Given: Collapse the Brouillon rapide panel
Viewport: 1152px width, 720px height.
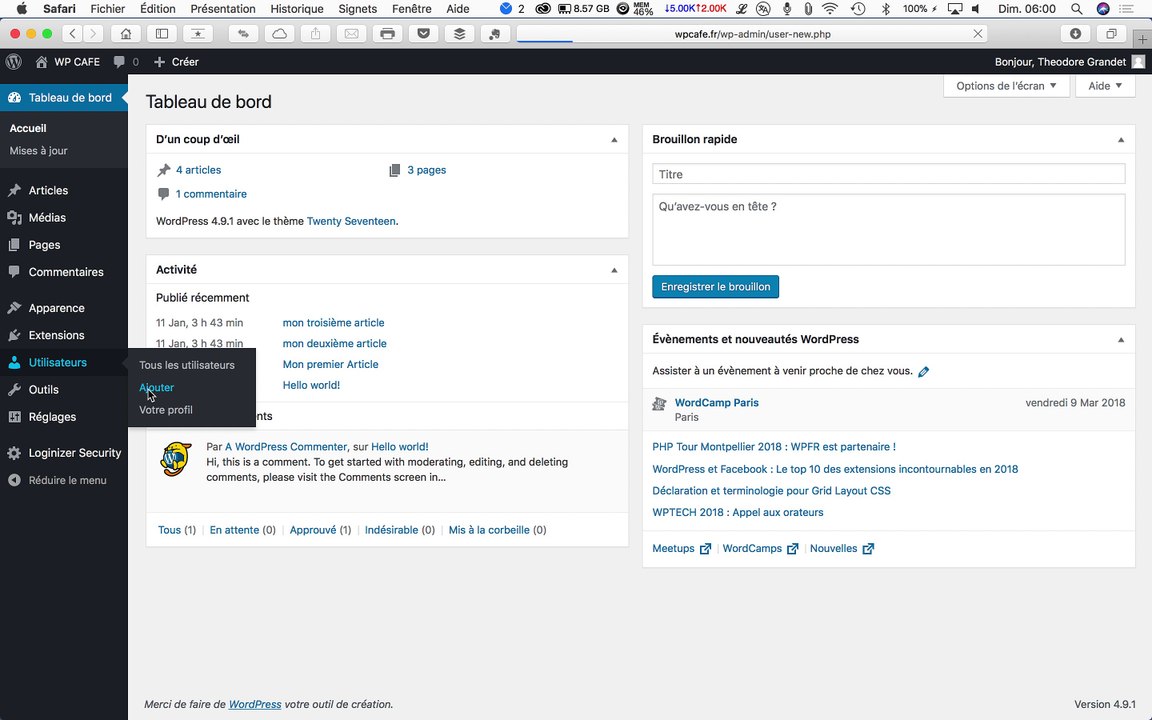Looking at the screenshot, I should point(1121,140).
